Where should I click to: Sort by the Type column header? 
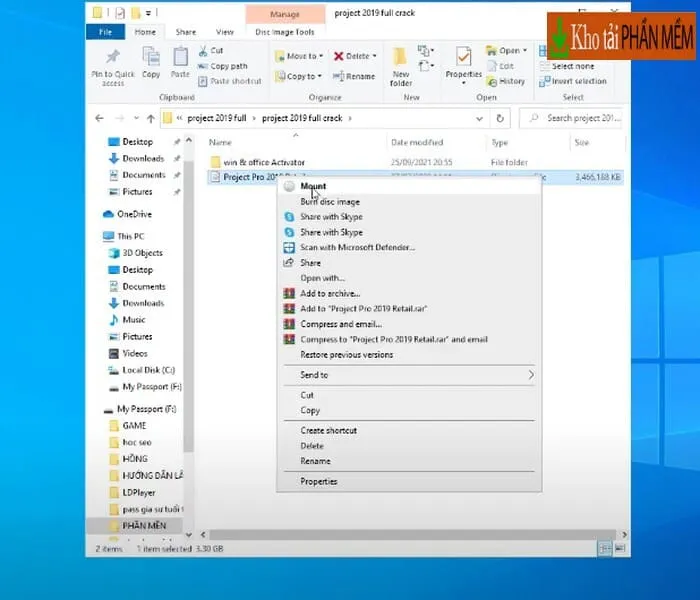(x=500, y=142)
